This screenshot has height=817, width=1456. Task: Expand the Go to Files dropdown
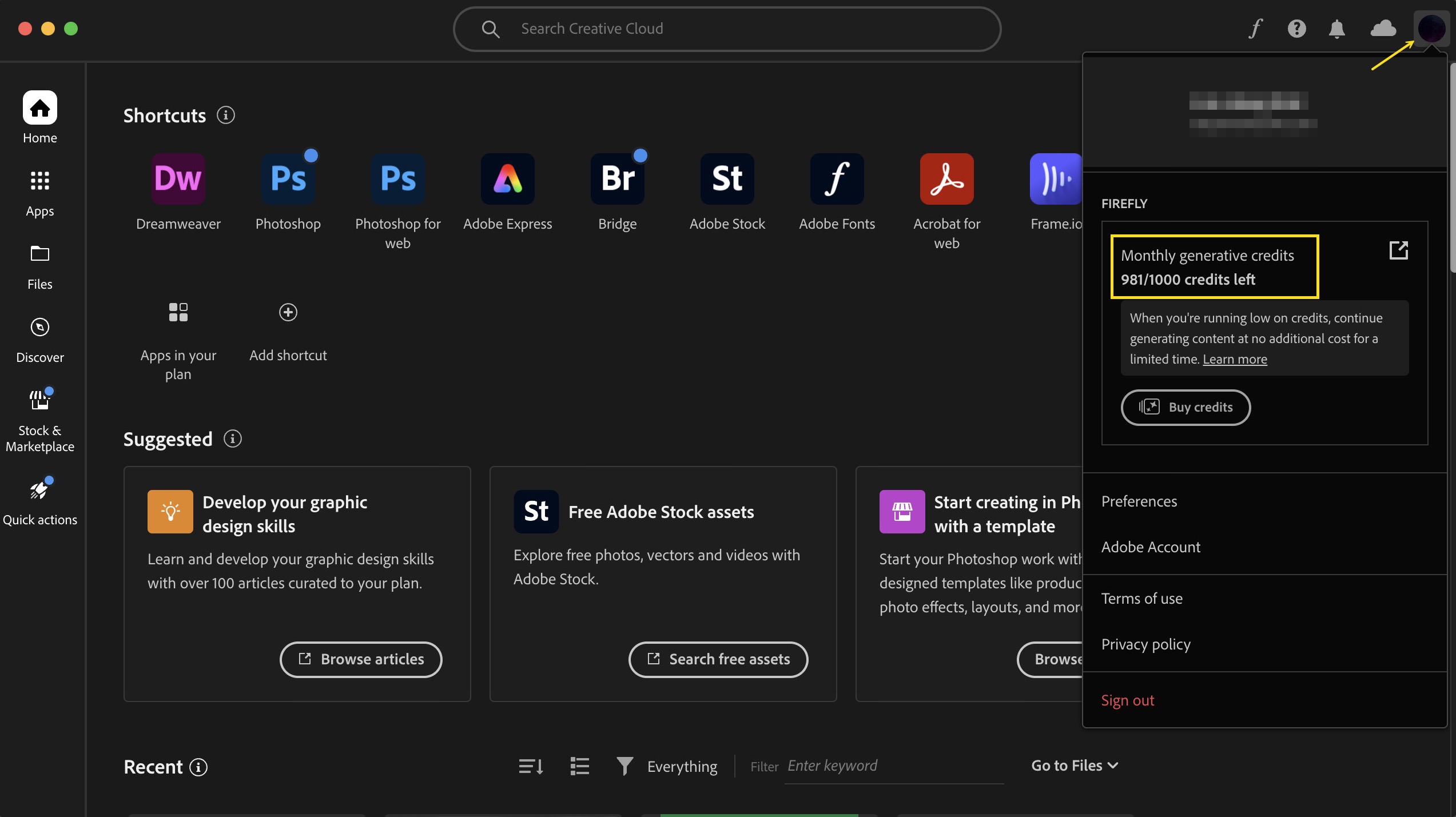1074,766
